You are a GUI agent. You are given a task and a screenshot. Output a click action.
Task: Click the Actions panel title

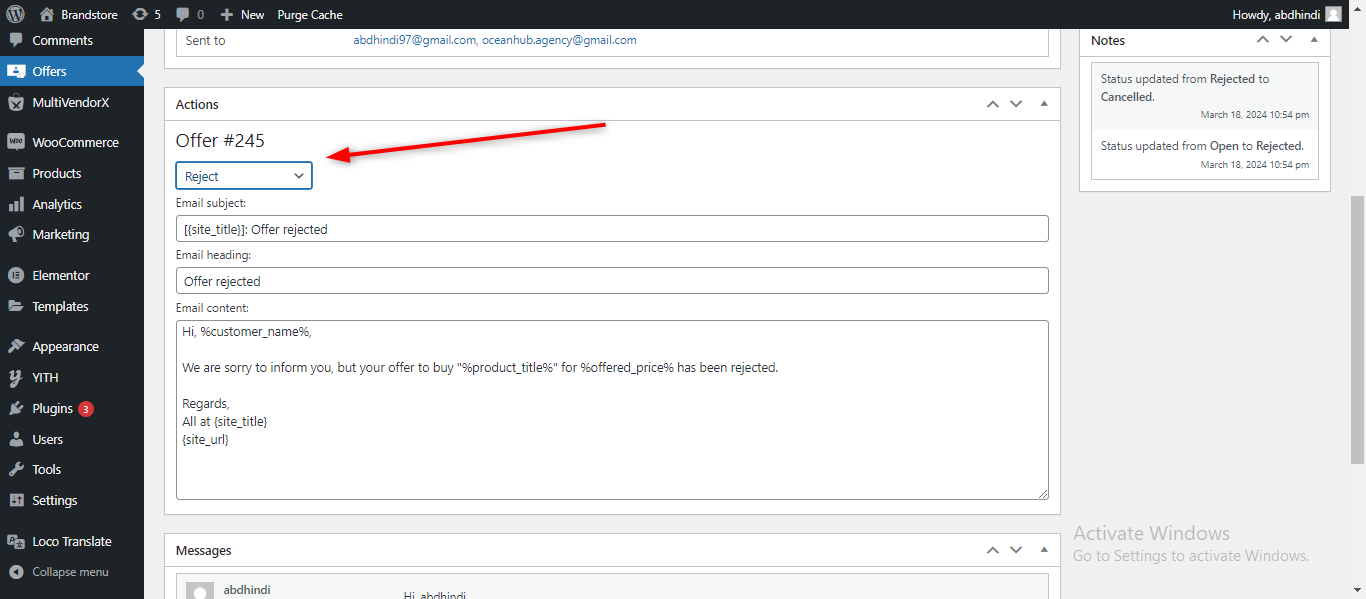click(x=197, y=104)
